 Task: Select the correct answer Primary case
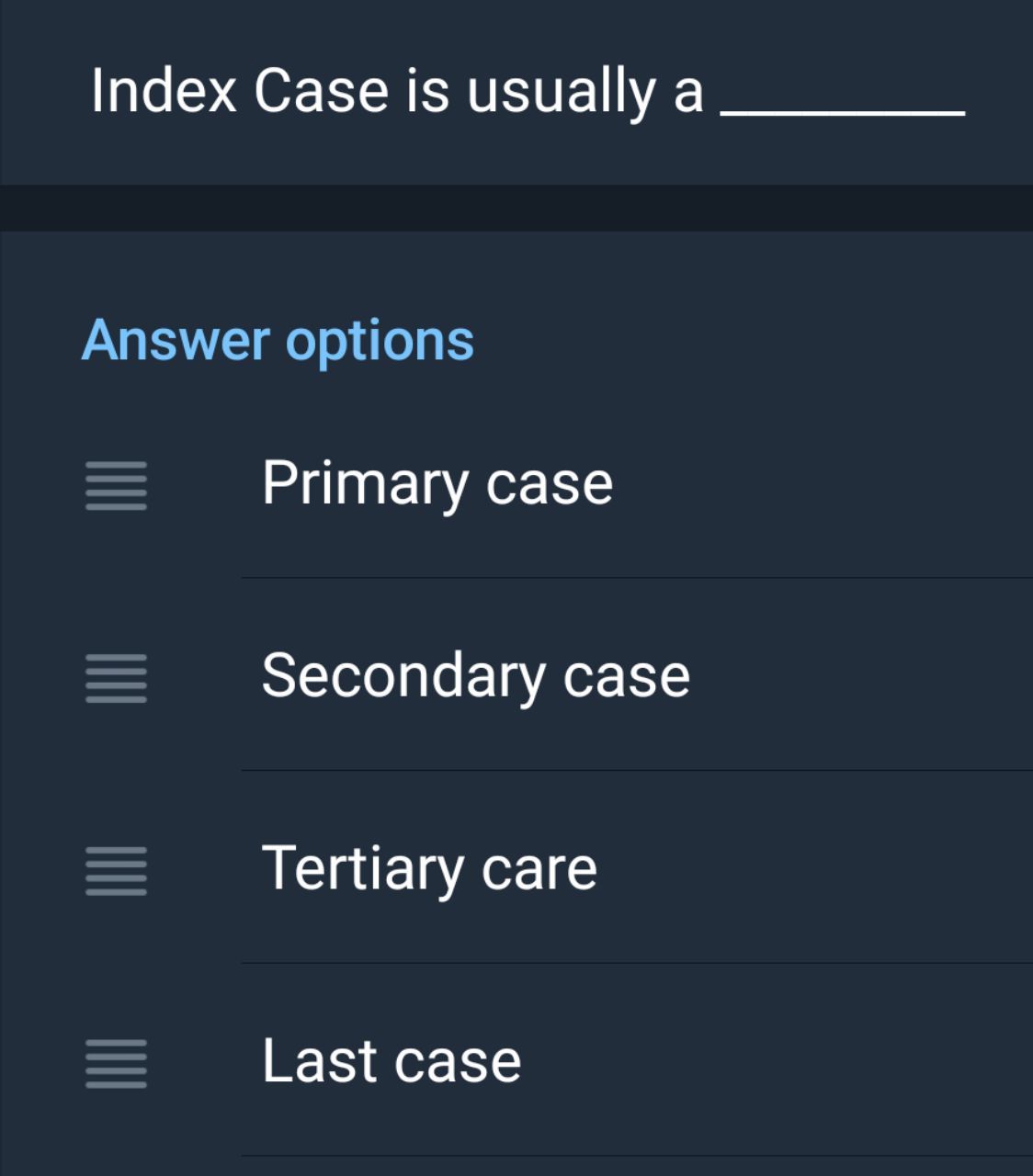click(x=438, y=481)
